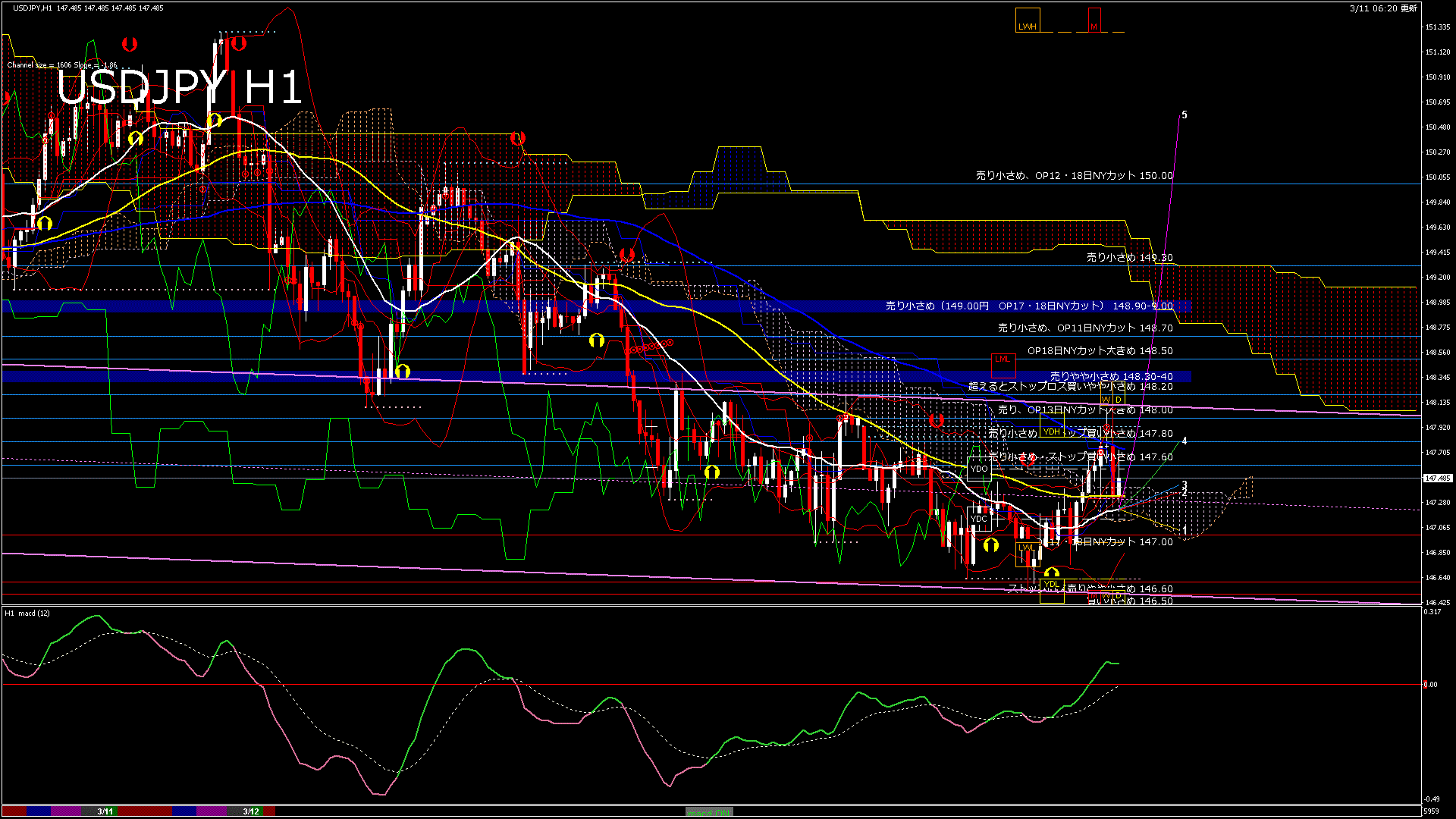Click the USDJPY,H1 symbol header text
The image size is (1456, 819).
point(33,8)
